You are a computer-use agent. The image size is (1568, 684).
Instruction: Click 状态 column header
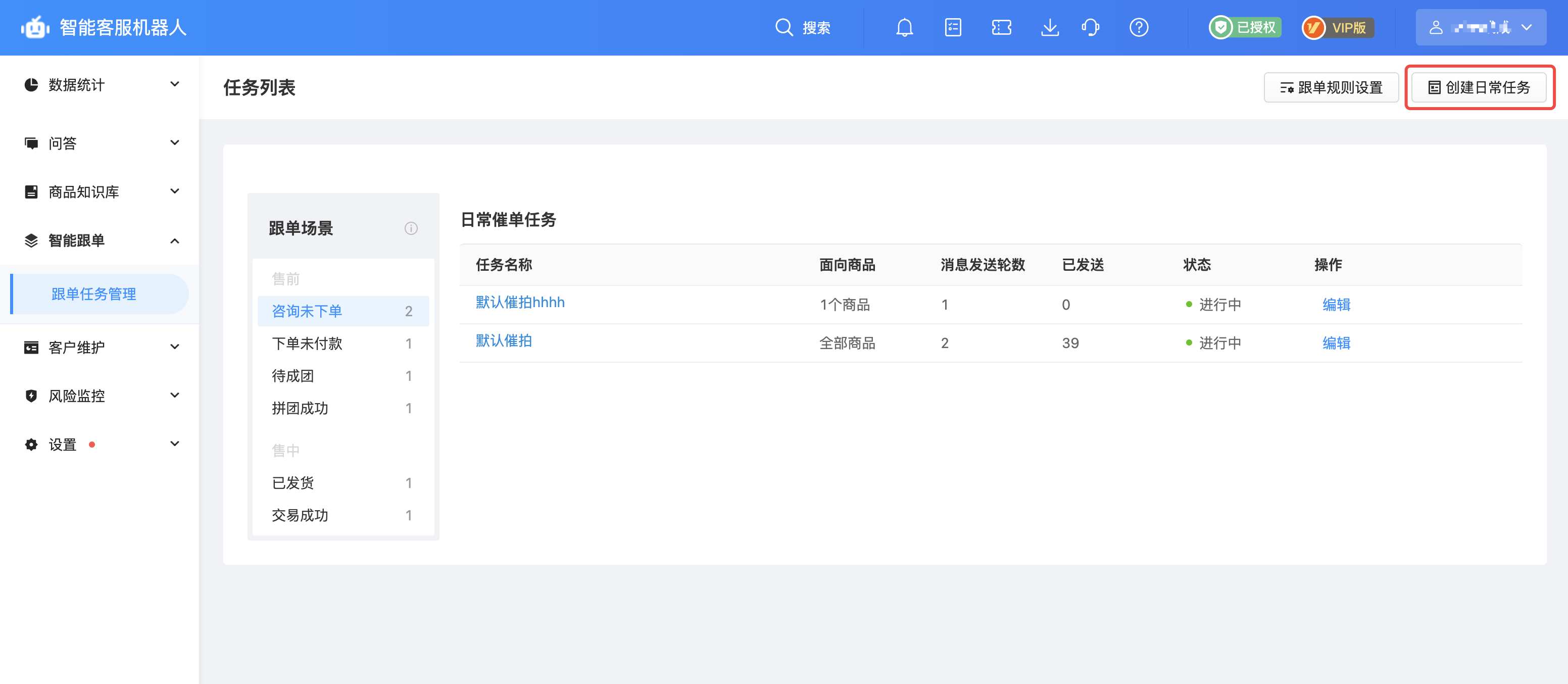[x=1197, y=265]
